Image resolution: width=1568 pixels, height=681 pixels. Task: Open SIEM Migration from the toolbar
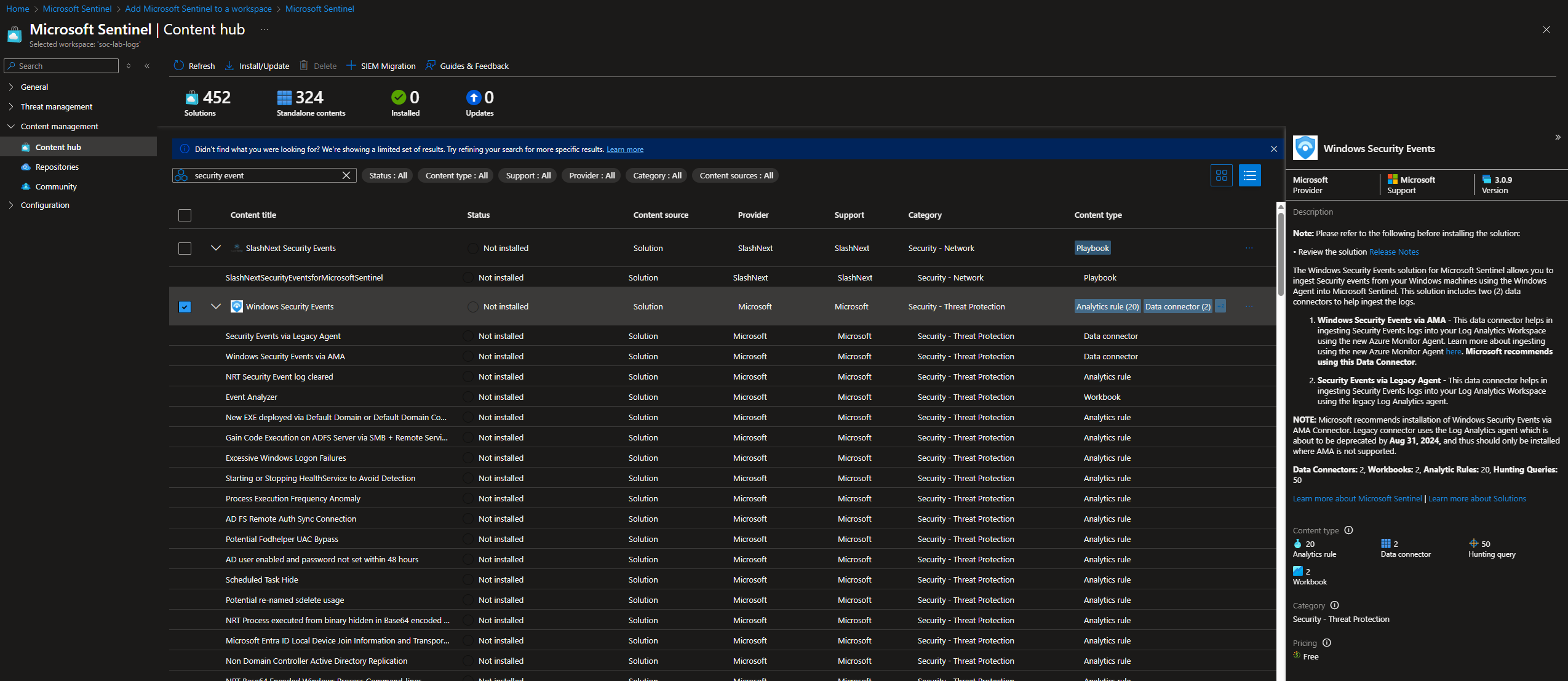[381, 66]
